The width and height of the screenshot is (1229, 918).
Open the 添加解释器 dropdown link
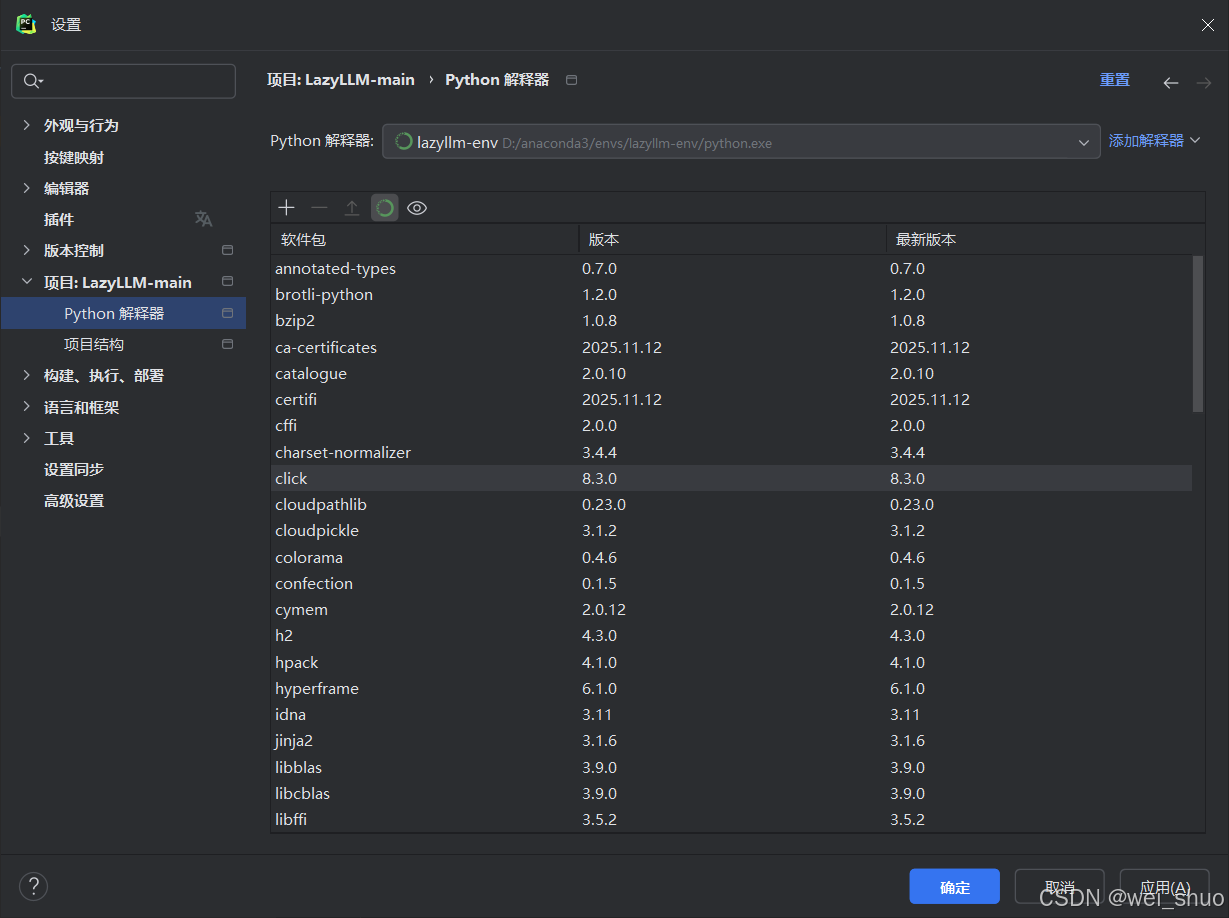pos(1154,141)
